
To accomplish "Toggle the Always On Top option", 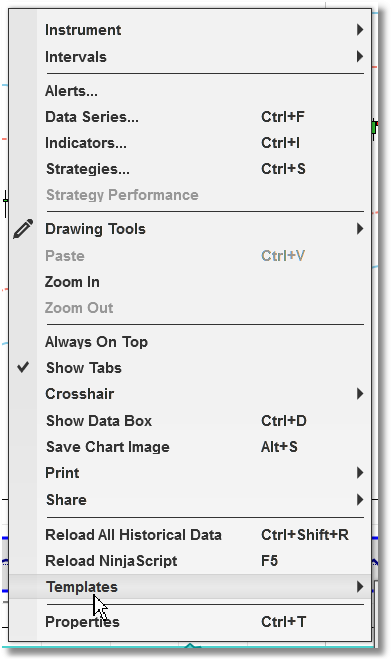I will [190, 342].
